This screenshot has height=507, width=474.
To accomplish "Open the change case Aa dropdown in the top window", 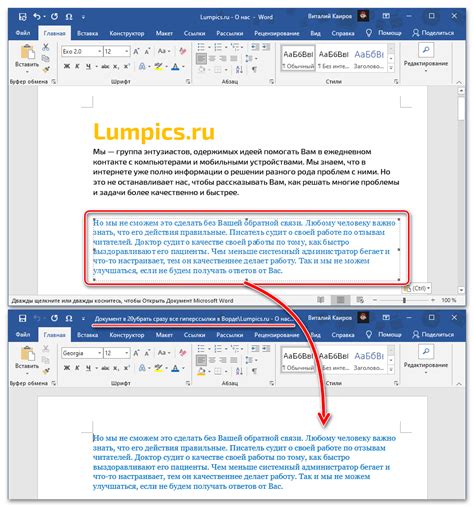I will [x=164, y=51].
